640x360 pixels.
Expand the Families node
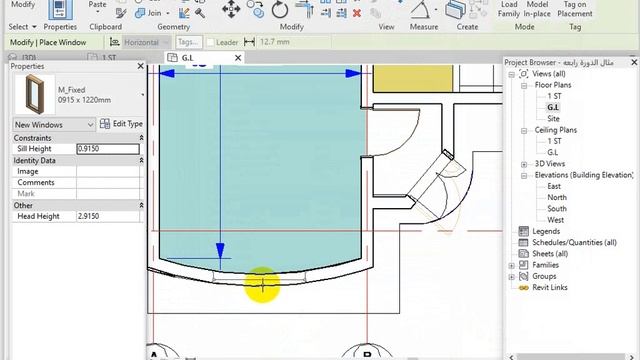pyautogui.click(x=511, y=266)
